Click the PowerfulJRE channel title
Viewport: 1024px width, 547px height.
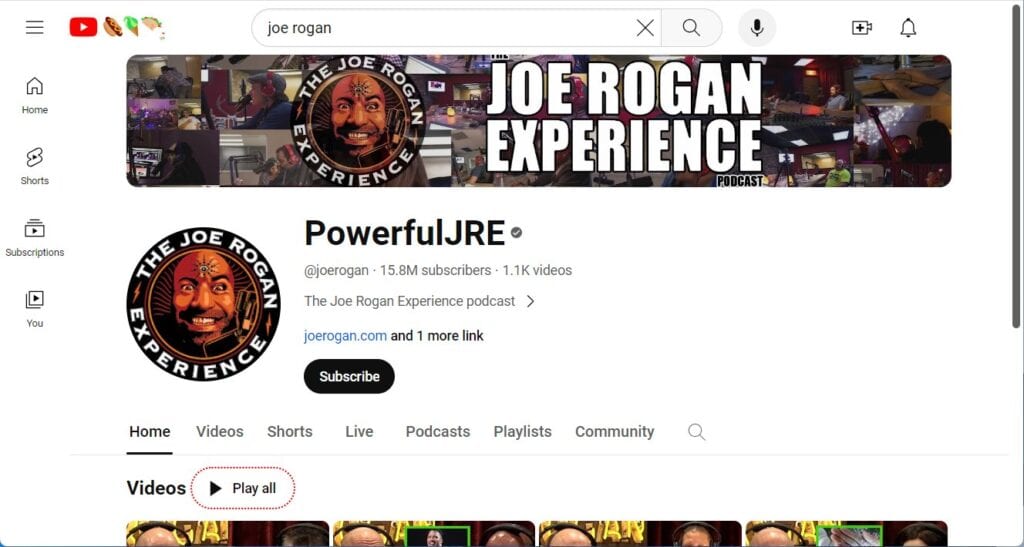pyautogui.click(x=405, y=233)
